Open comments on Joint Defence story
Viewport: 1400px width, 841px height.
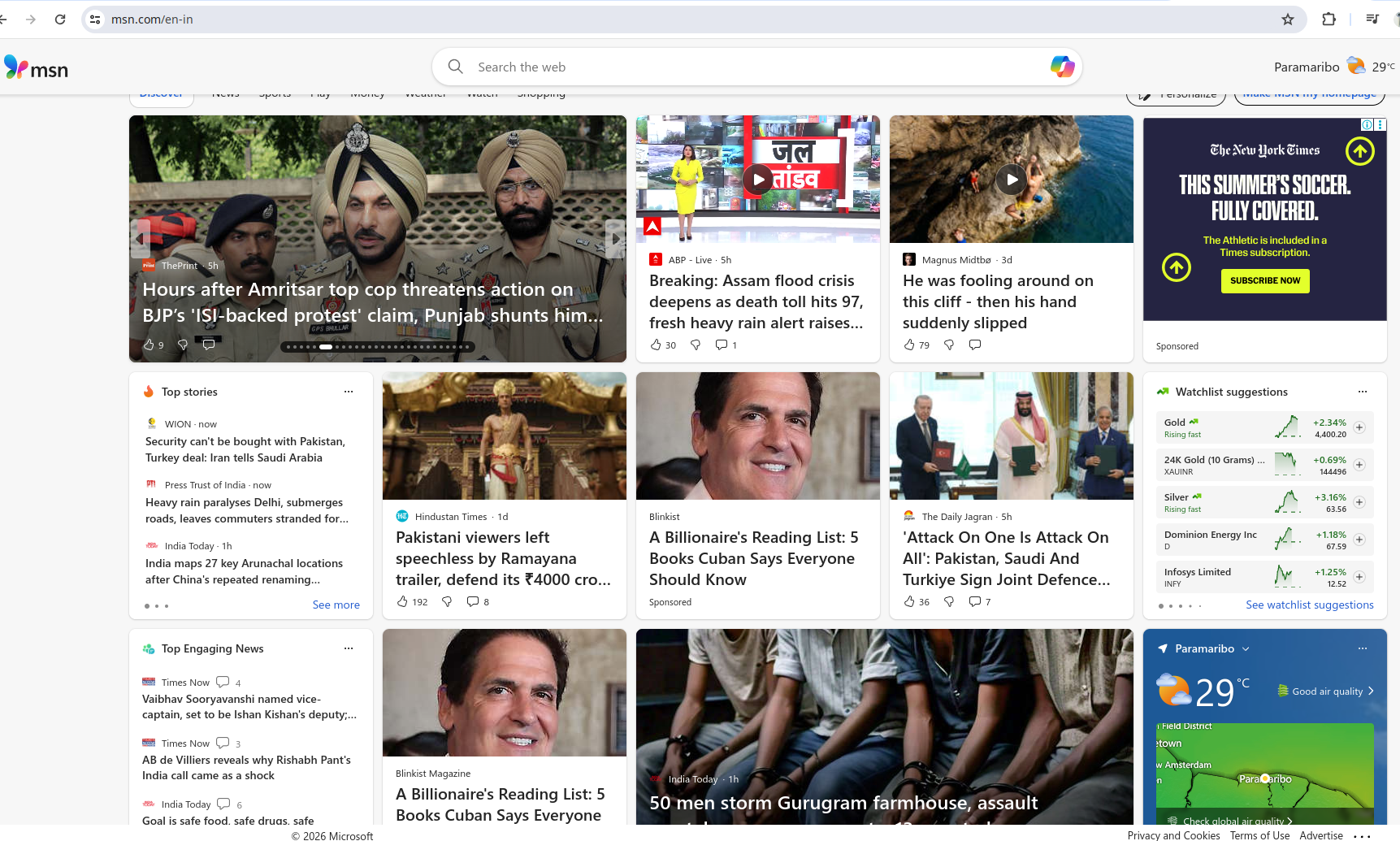pos(980,601)
